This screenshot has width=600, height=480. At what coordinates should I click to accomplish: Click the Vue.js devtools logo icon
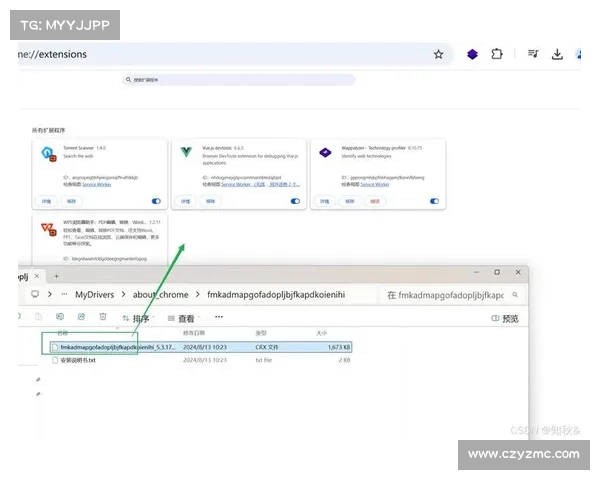pos(186,153)
